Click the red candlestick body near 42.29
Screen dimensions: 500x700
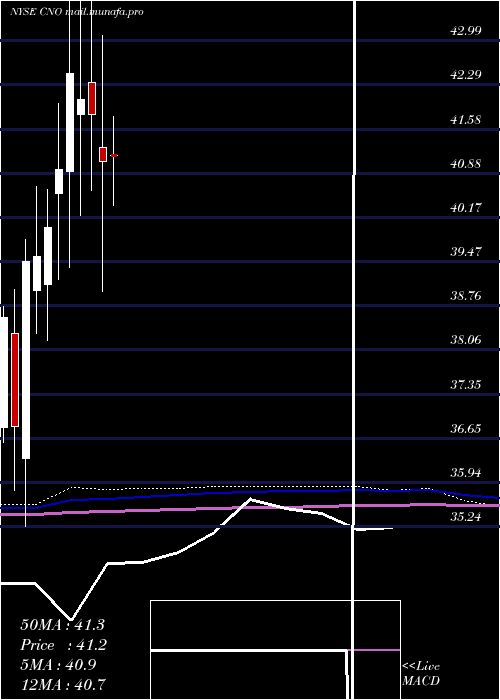tap(92, 98)
